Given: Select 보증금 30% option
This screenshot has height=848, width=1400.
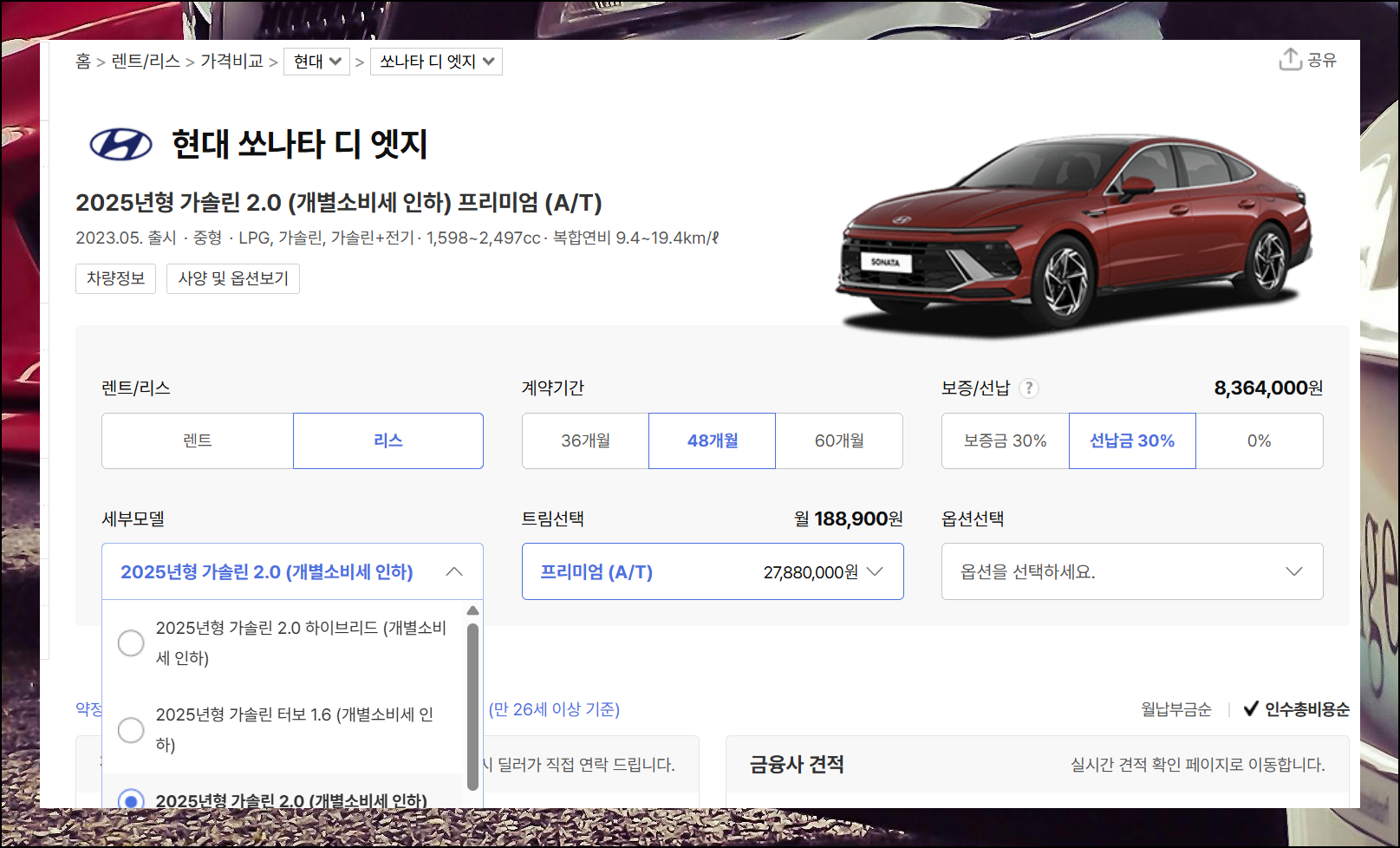Looking at the screenshot, I should [1006, 440].
